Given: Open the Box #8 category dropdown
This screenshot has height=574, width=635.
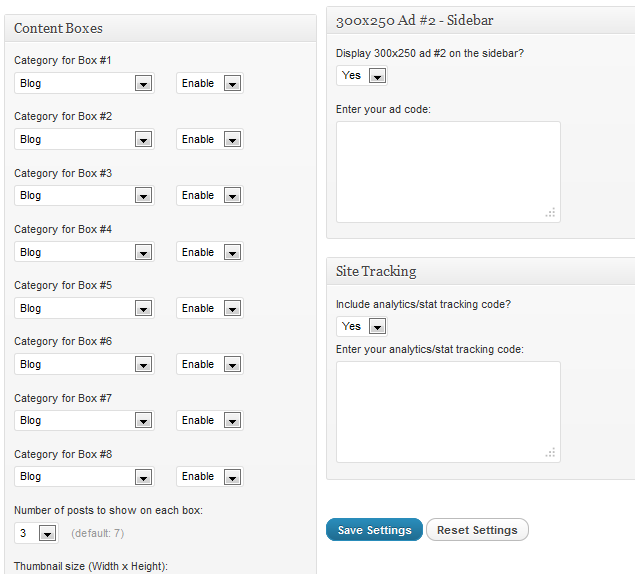Looking at the screenshot, I should [84, 476].
